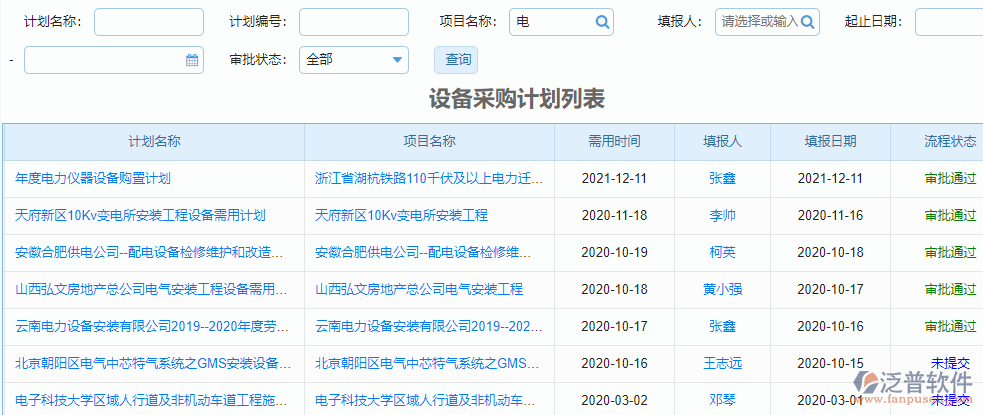Click 填报人 柯英

pos(722,253)
